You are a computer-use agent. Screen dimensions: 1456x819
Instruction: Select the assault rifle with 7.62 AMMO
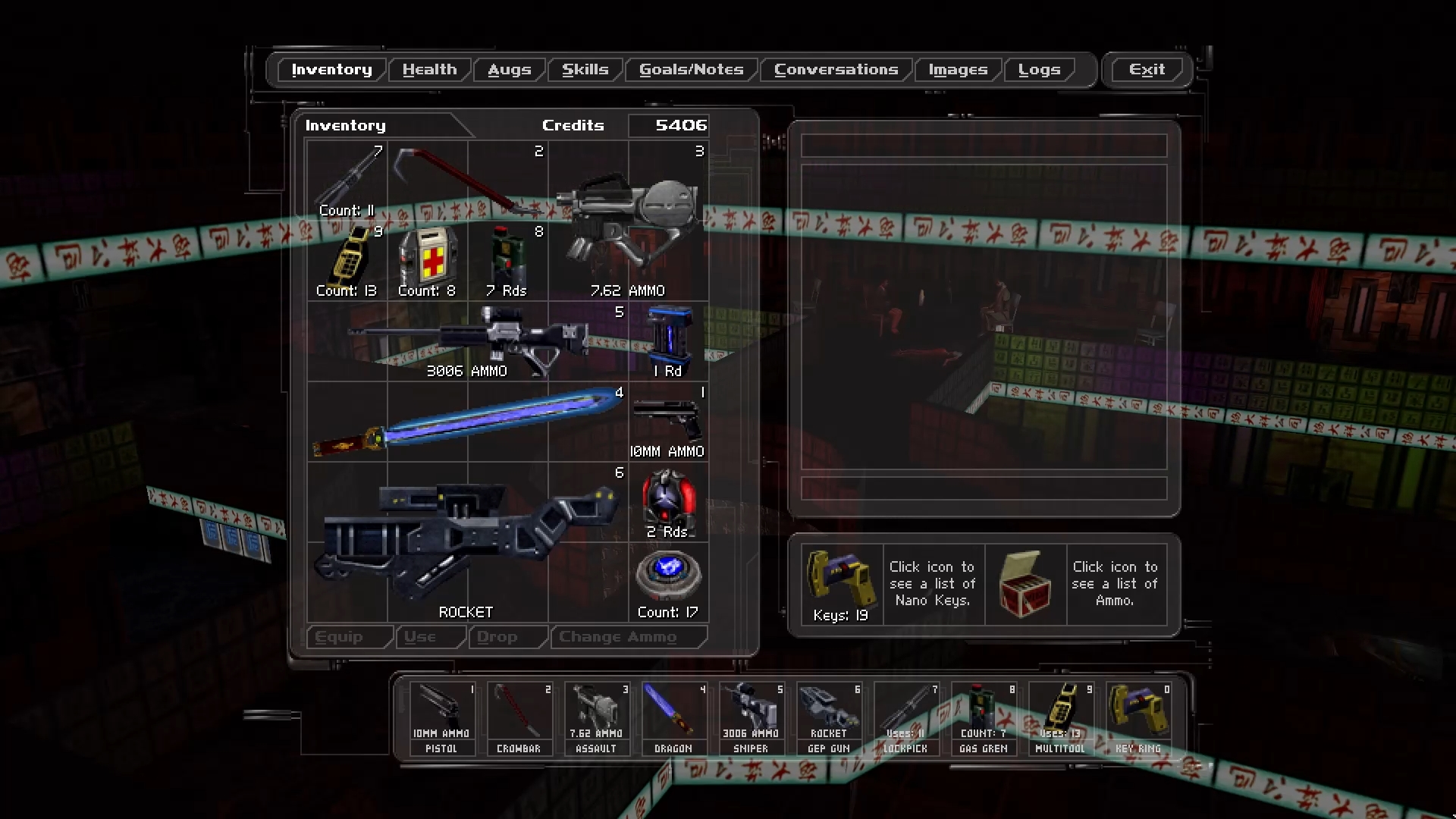pos(628,221)
